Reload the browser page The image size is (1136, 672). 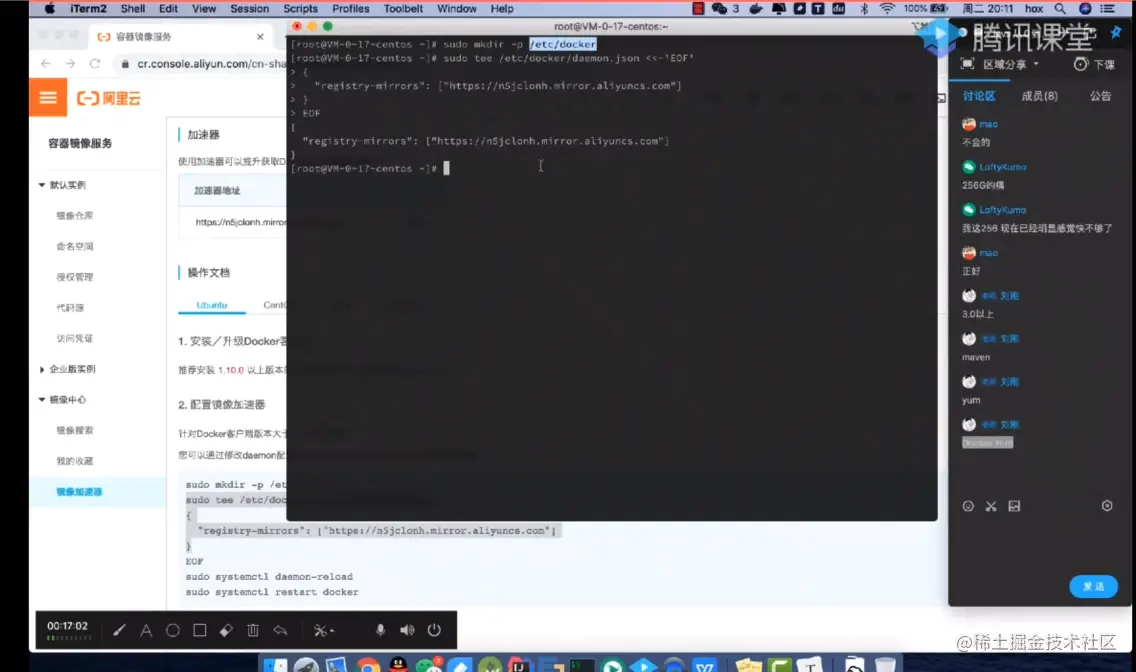point(95,64)
